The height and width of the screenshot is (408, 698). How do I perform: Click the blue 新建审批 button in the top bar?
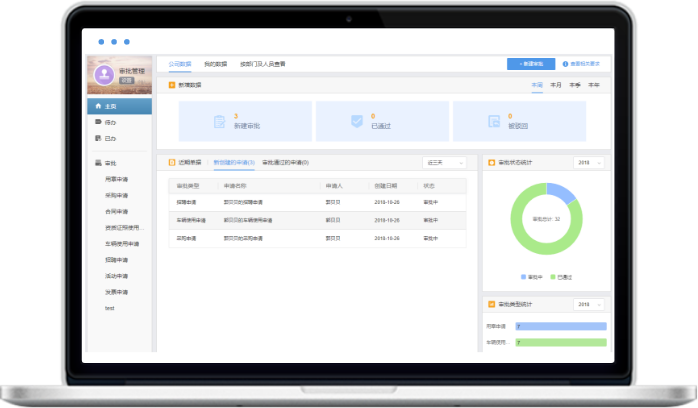pos(531,64)
